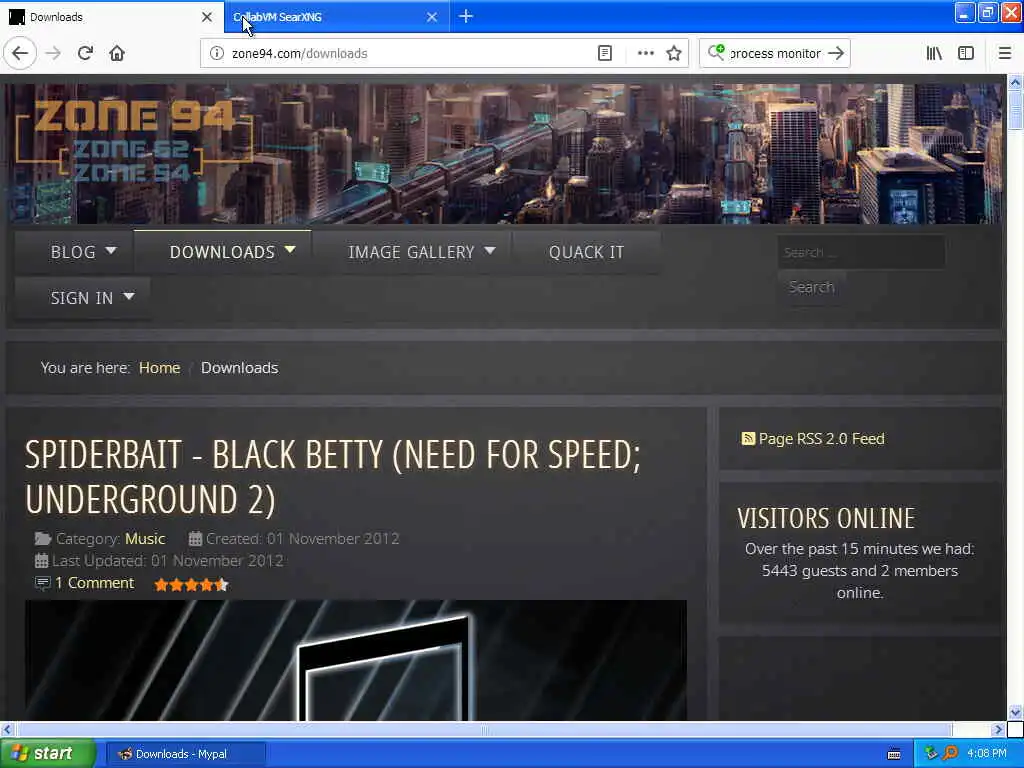Close the CollabVM SearXNG tab
1024x768 pixels.
[x=432, y=17]
